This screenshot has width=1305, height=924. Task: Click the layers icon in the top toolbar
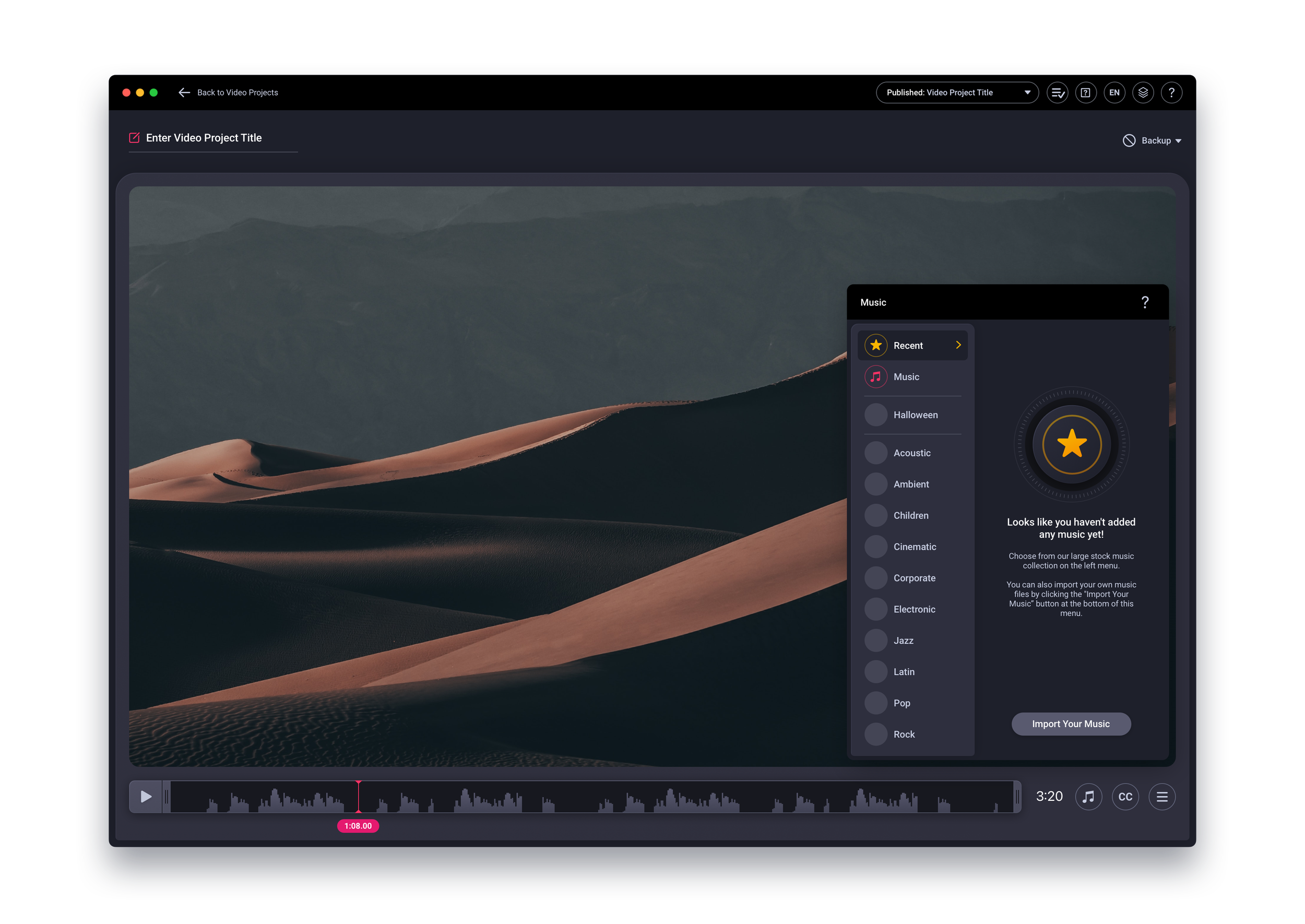[x=1143, y=92]
